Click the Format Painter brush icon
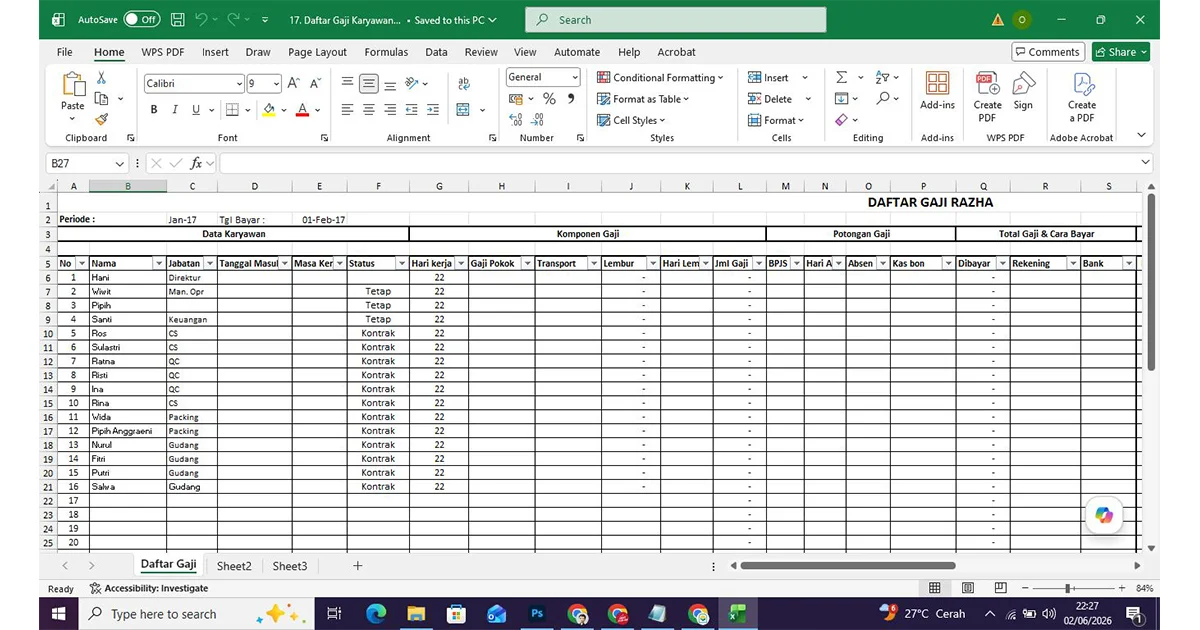The width and height of the screenshot is (1200, 630). coord(101,119)
